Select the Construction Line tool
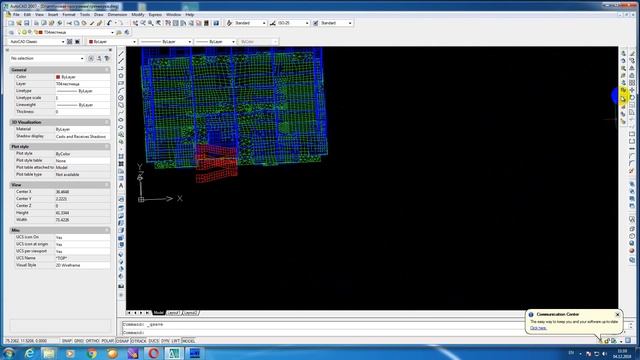640x360 pixels. pos(121,61)
